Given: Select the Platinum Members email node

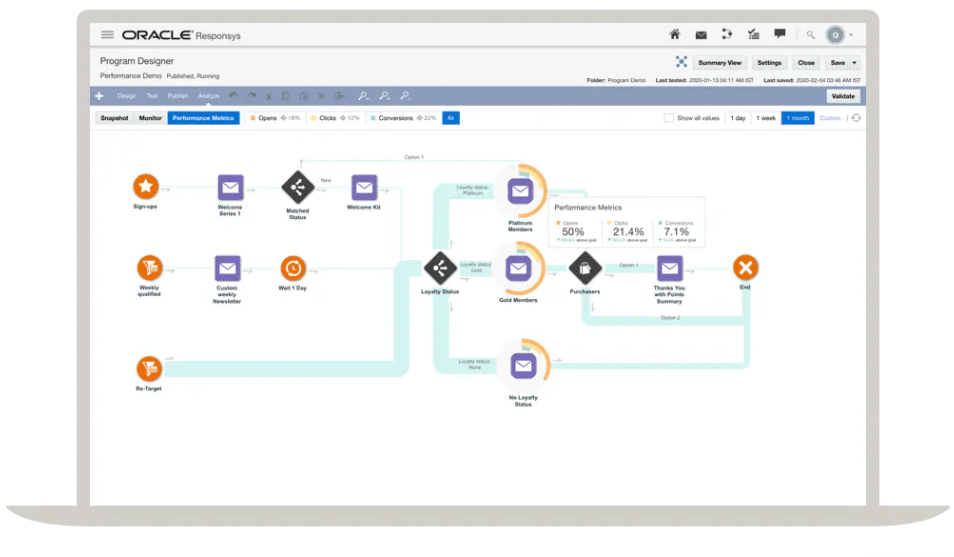Looking at the screenshot, I should coord(520,191).
